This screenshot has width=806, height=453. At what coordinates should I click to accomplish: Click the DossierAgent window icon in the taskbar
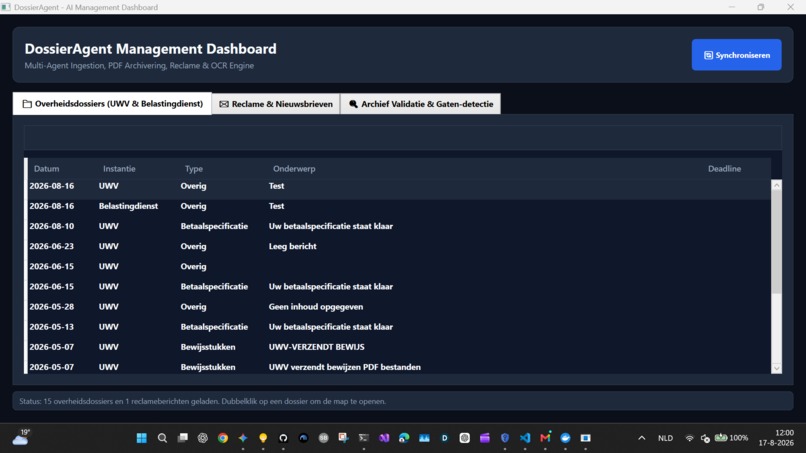585,438
